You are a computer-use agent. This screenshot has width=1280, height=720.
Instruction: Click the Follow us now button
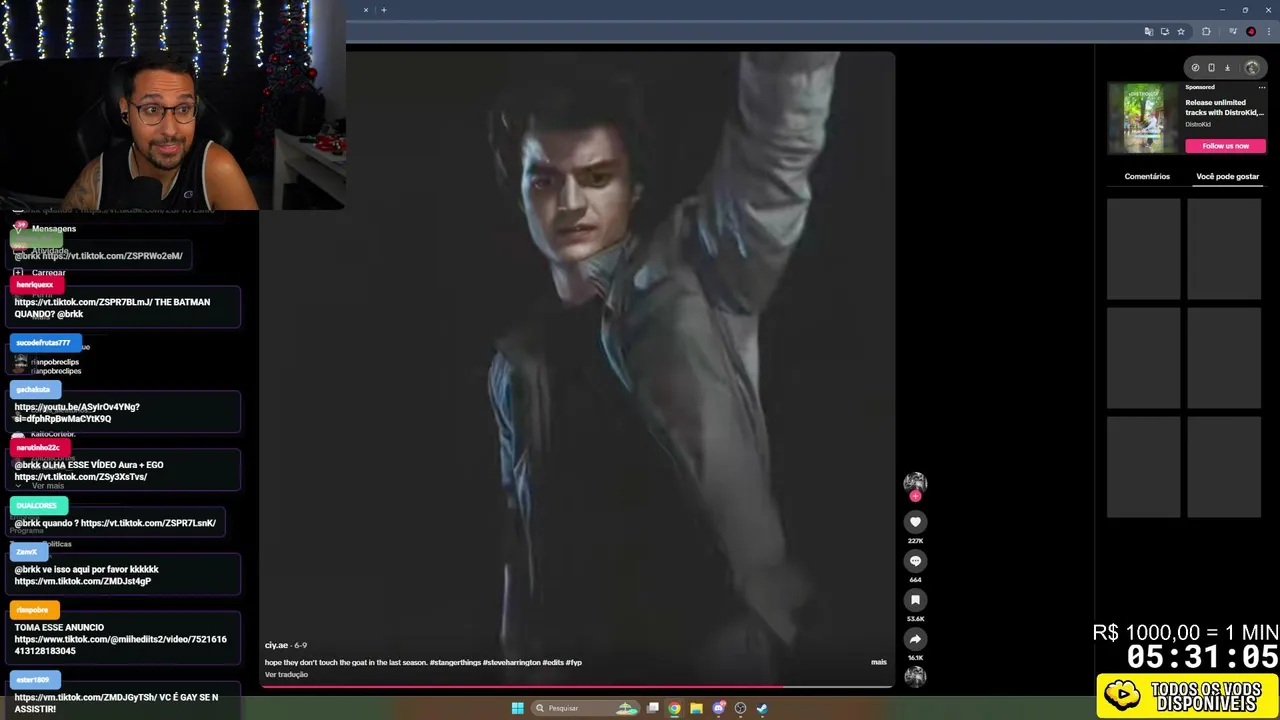coord(1226,146)
